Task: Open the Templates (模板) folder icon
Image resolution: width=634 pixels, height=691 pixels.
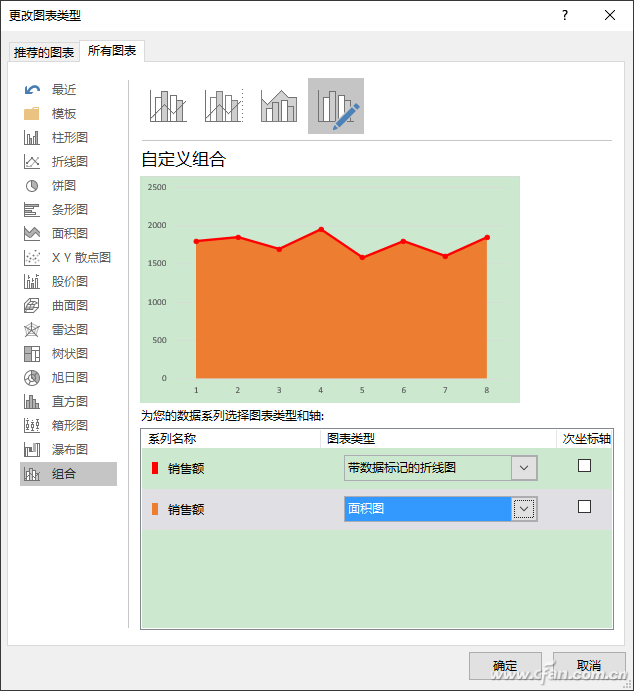Action: coord(32,114)
